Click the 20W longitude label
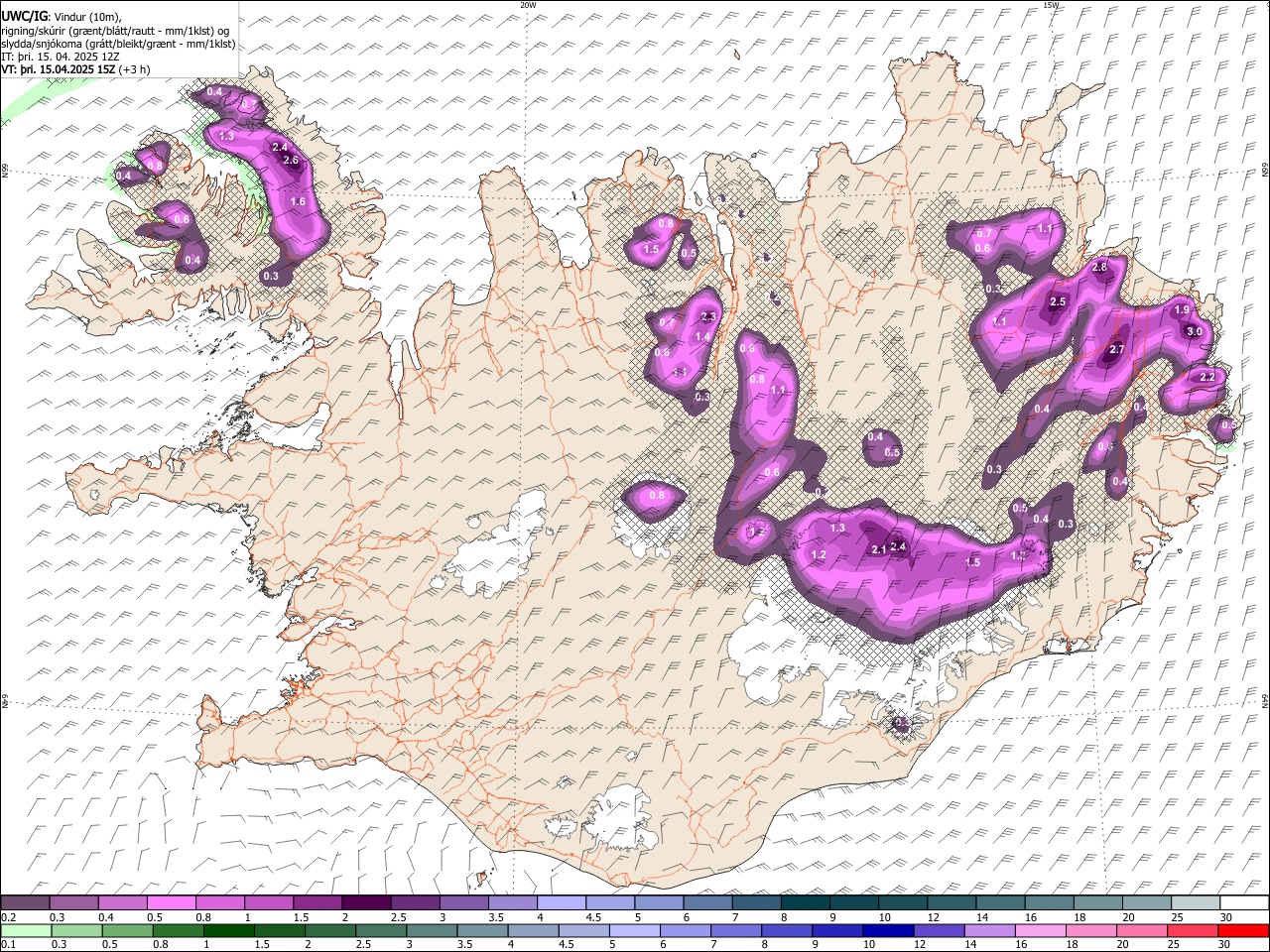1270x952 pixels. click(x=528, y=5)
